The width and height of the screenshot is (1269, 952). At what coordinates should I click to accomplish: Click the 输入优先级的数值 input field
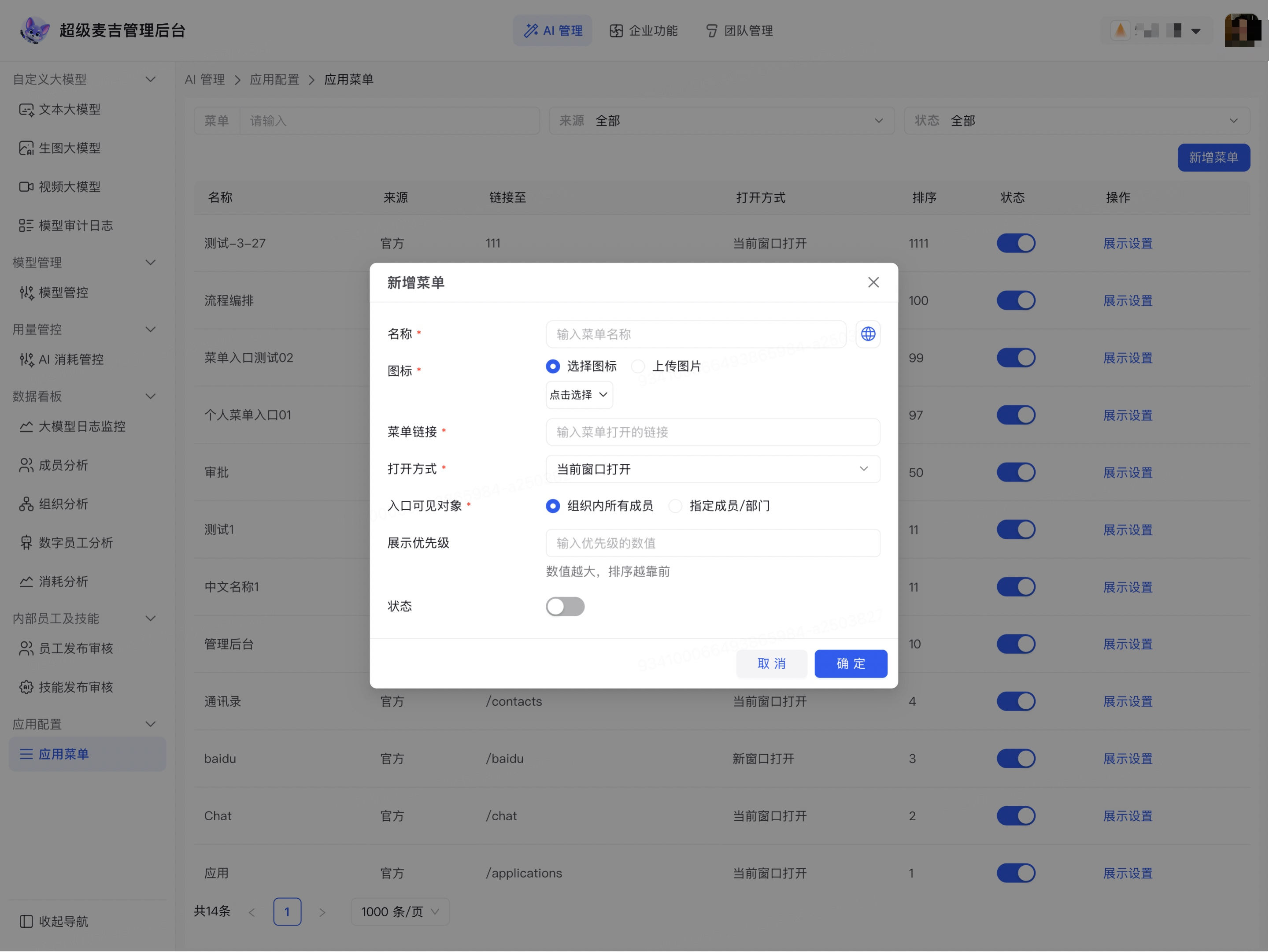713,543
